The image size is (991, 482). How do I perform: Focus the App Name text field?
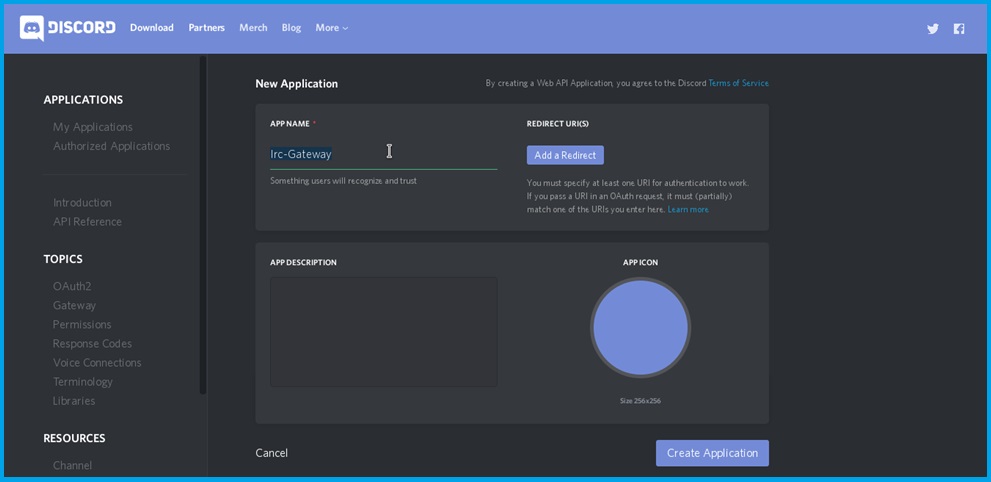click(383, 155)
